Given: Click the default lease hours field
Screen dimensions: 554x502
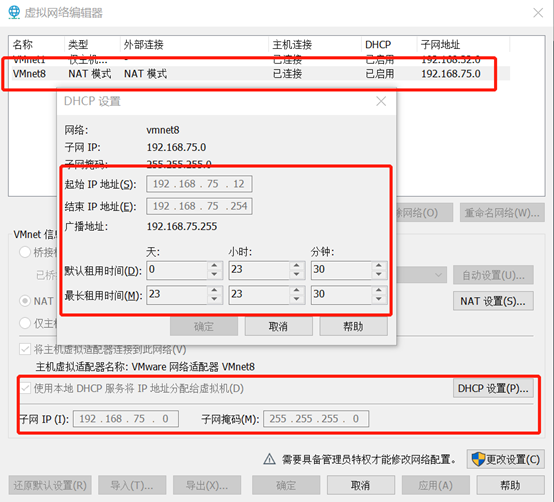Looking at the screenshot, I should (259, 270).
